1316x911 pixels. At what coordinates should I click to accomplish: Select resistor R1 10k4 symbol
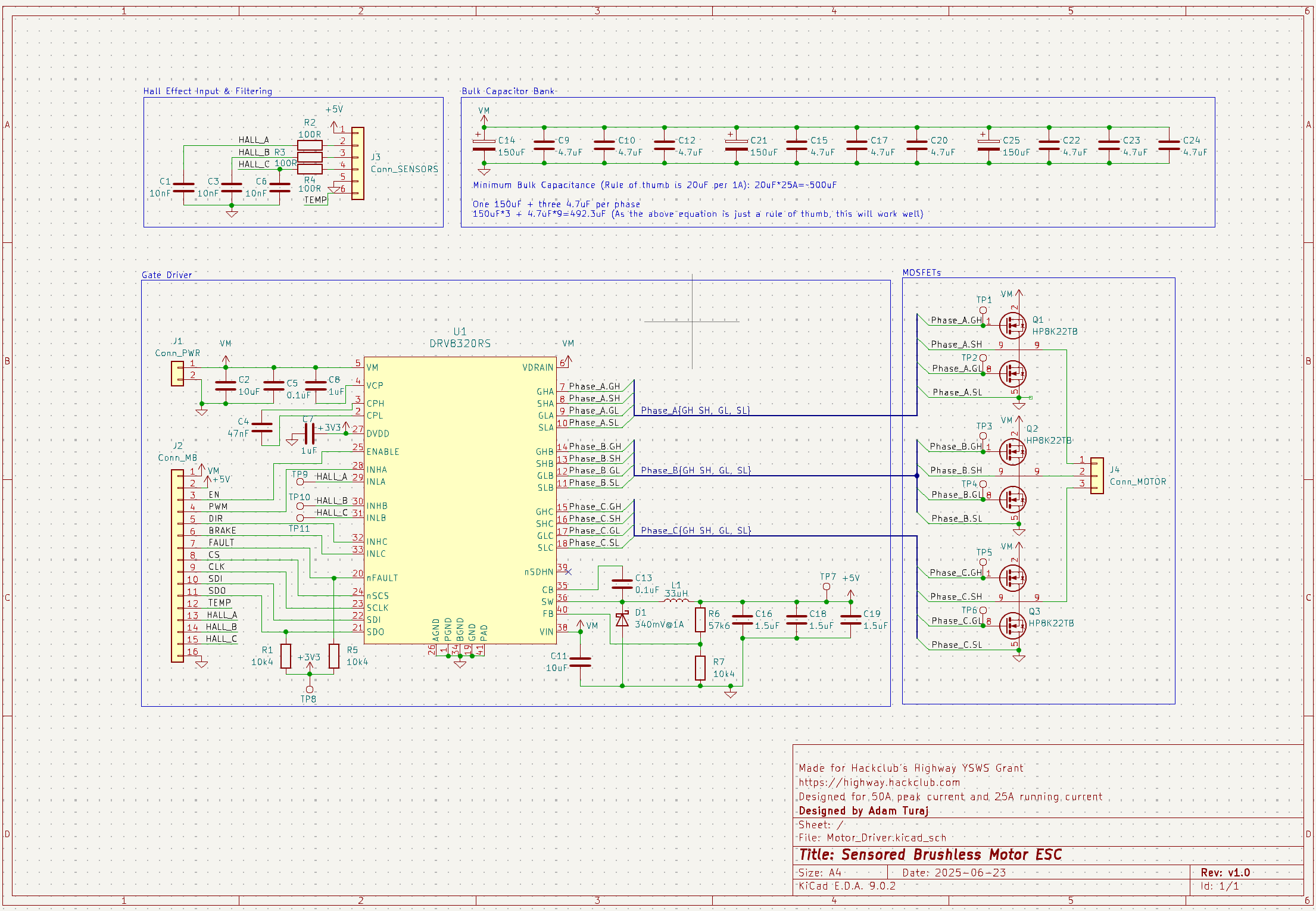pos(286,656)
